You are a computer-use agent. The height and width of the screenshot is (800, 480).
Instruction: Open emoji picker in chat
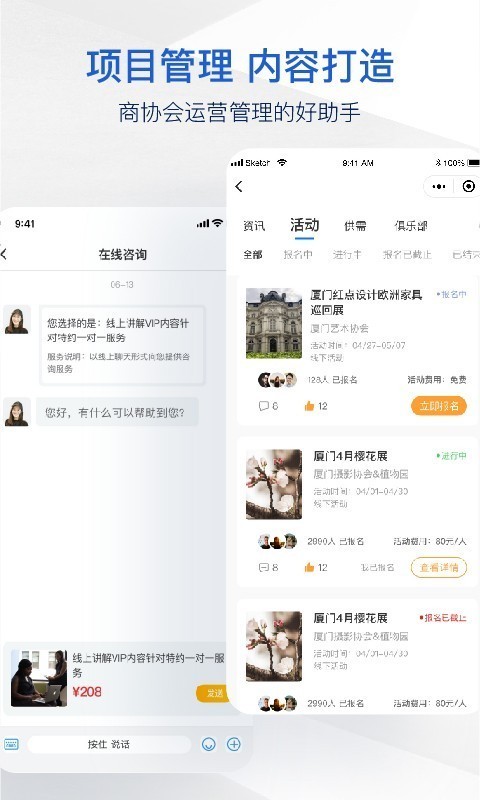coord(209,744)
